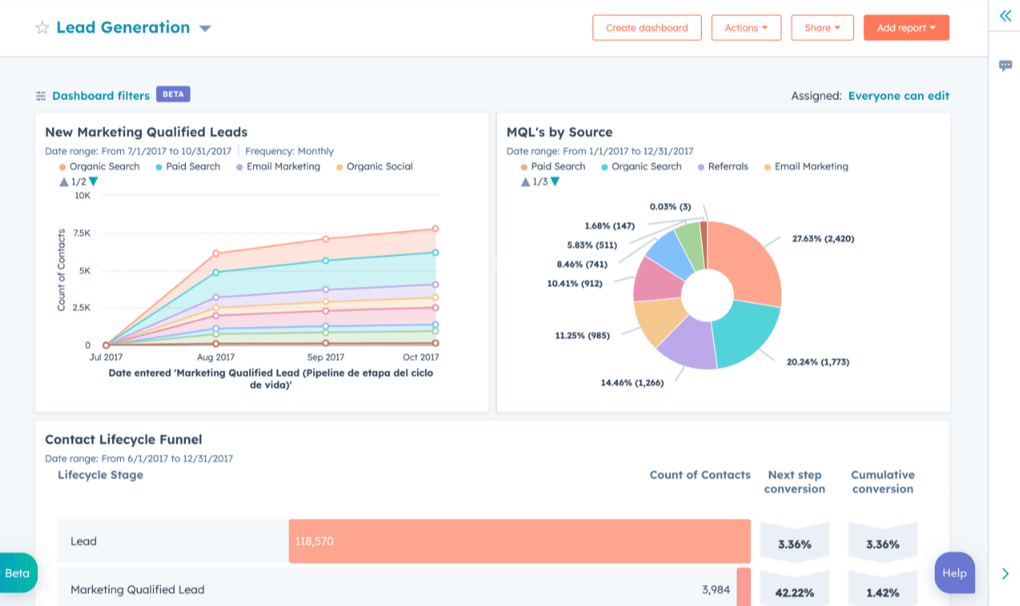The image size is (1020, 606).
Task: Click the Create dashboard button
Action: coord(647,27)
